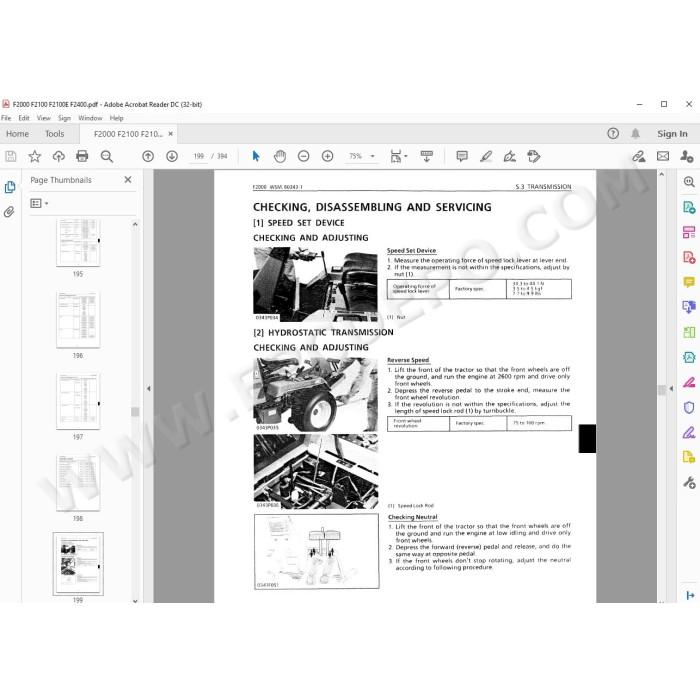Select page 195 thumbnail

click(x=78, y=242)
